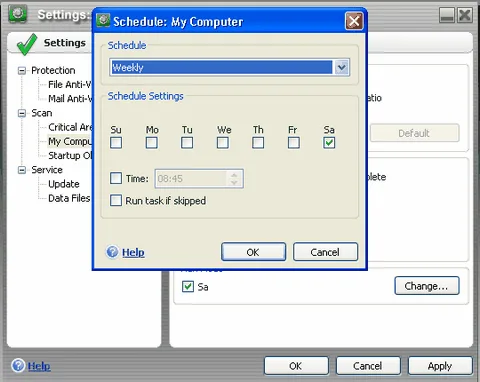Decrease time with the spinner down arrow
The image size is (480, 382).
234,183
